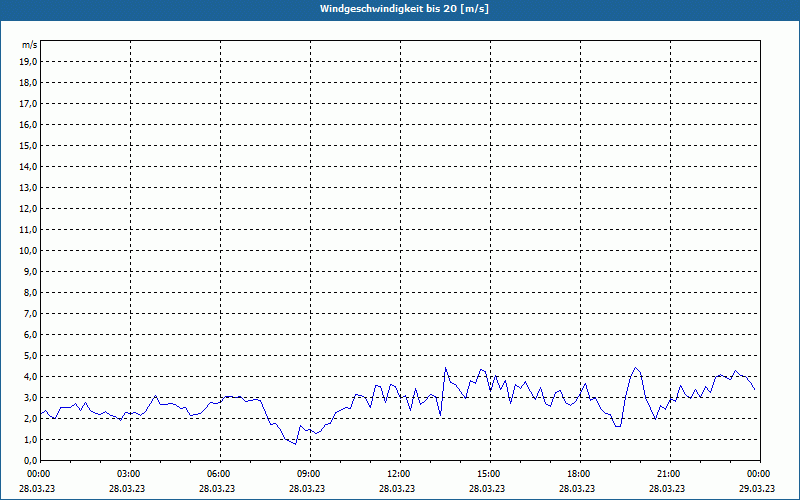
Task: Click the 21:00 x-axis time label
Action: coord(670,474)
